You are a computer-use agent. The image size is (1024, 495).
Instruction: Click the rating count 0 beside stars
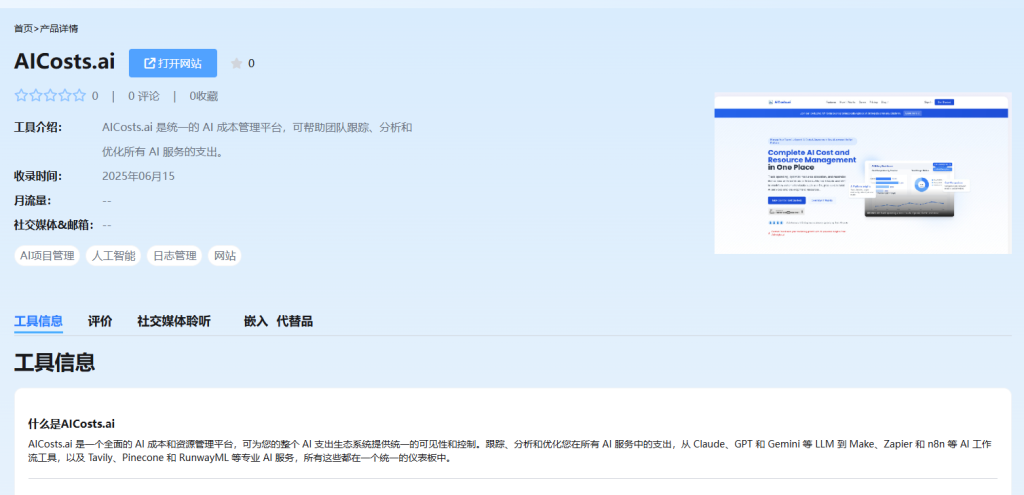95,96
